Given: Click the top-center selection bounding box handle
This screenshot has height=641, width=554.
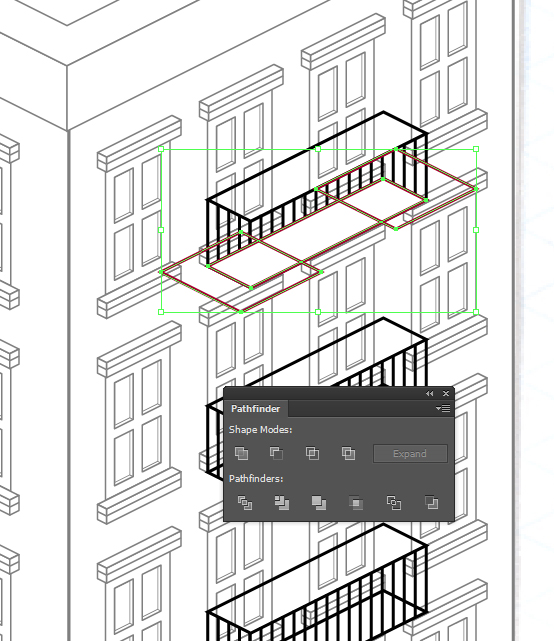Looking at the screenshot, I should pos(318,149).
